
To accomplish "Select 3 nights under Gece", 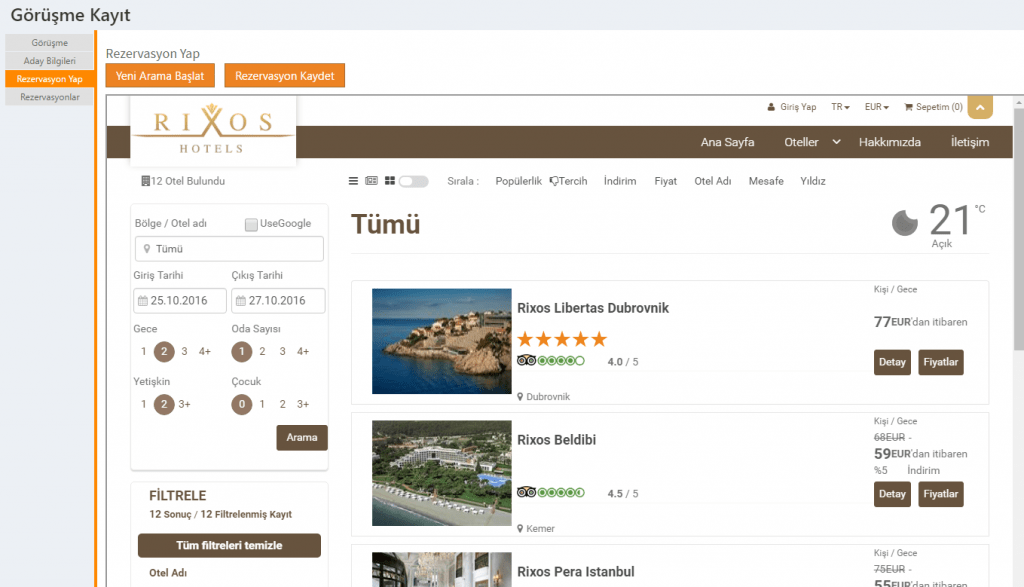I will [184, 351].
